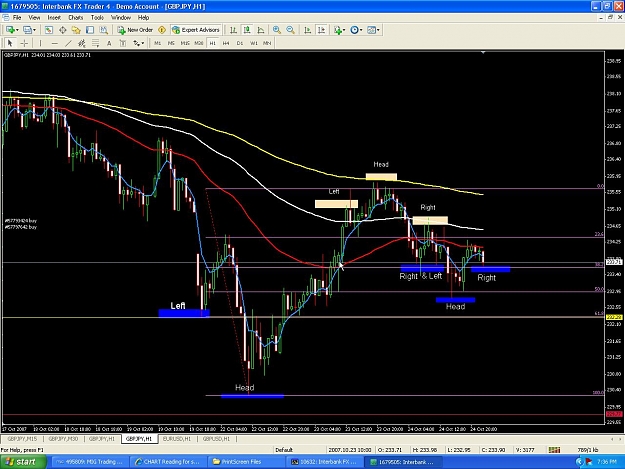Expand the Templates dropdown arrow
Image resolution: width=625 pixels, height=469 pixels.
pos(378,30)
